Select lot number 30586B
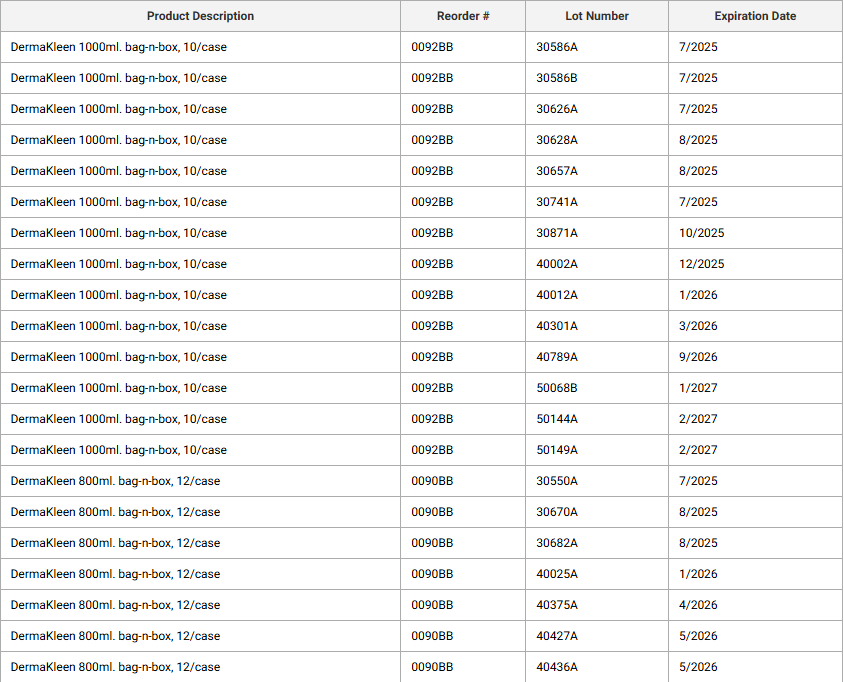Image resolution: width=844 pixels, height=682 pixels. pyautogui.click(x=557, y=78)
